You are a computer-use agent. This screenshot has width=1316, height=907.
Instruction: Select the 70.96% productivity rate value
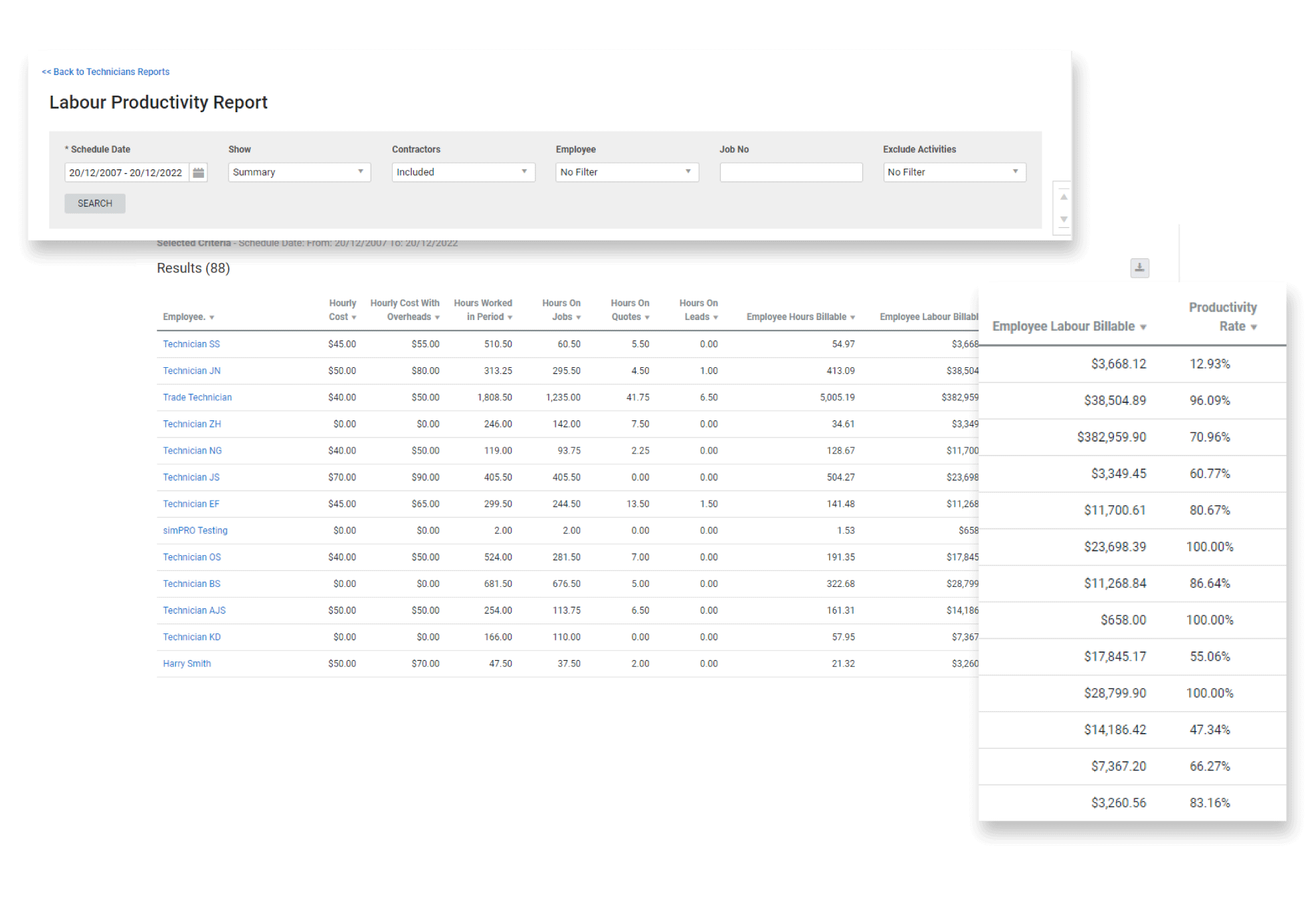point(1210,437)
